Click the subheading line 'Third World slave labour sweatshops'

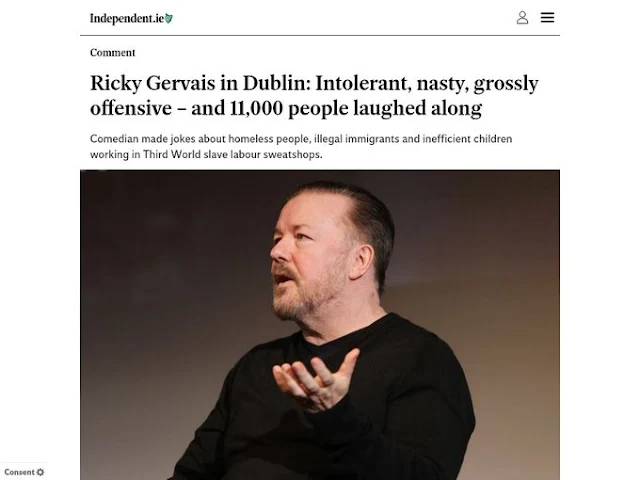click(233, 155)
